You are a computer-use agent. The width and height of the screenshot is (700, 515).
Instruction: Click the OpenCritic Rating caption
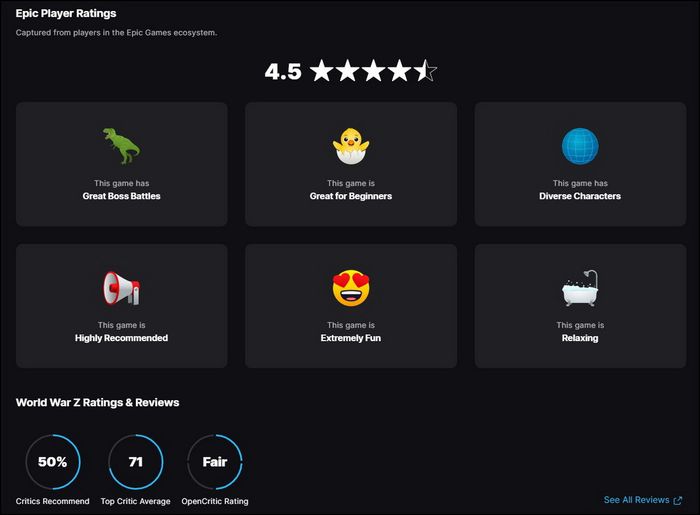[x=215, y=501]
